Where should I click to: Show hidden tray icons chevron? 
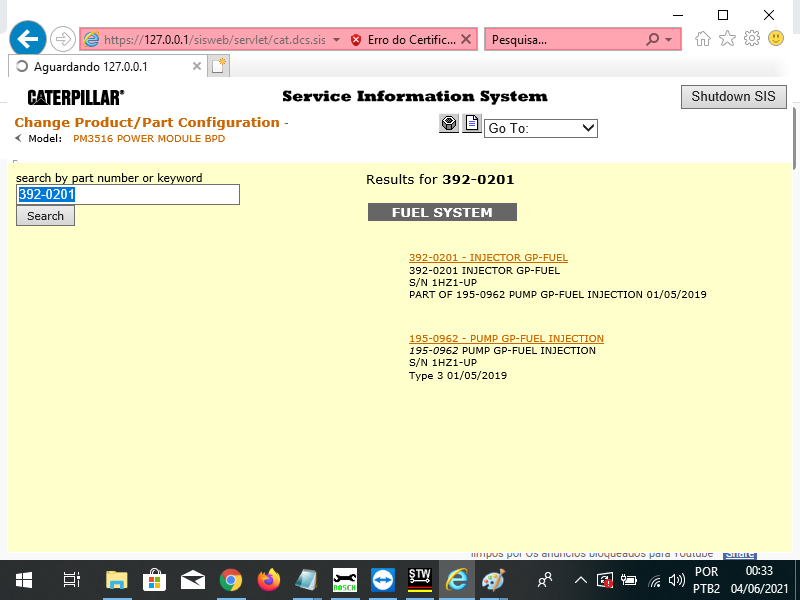[x=581, y=580]
